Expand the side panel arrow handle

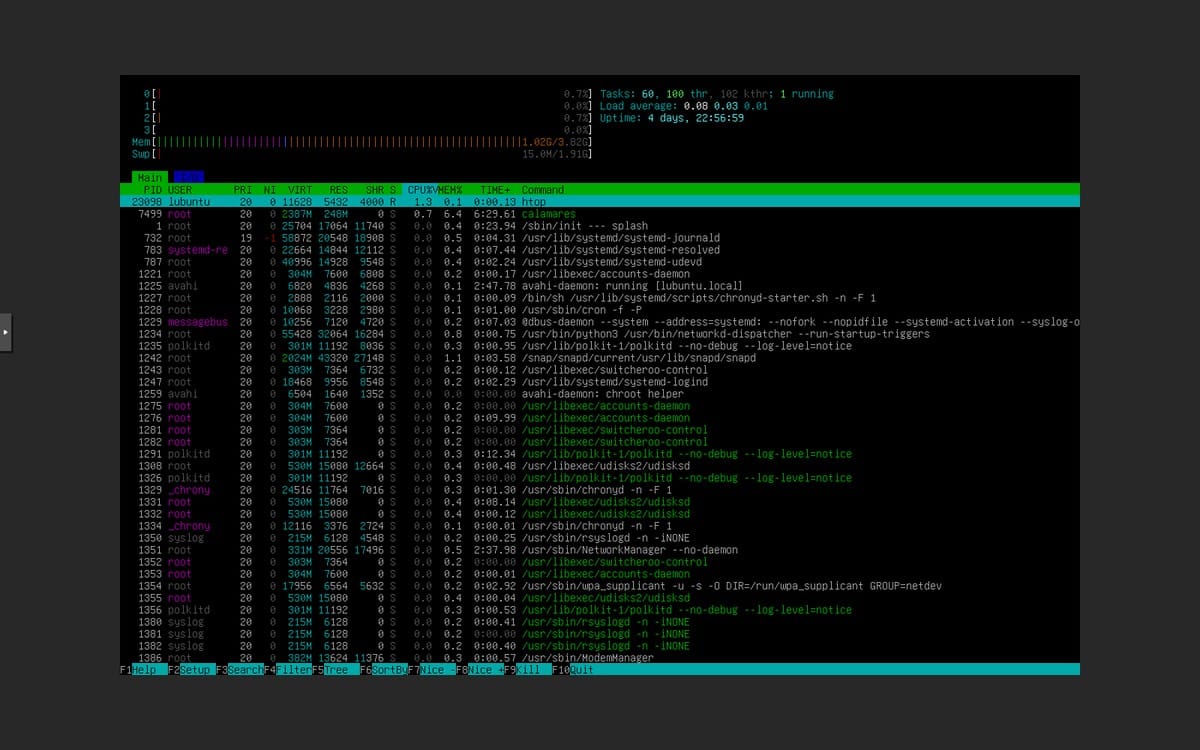pyautogui.click(x=5, y=330)
